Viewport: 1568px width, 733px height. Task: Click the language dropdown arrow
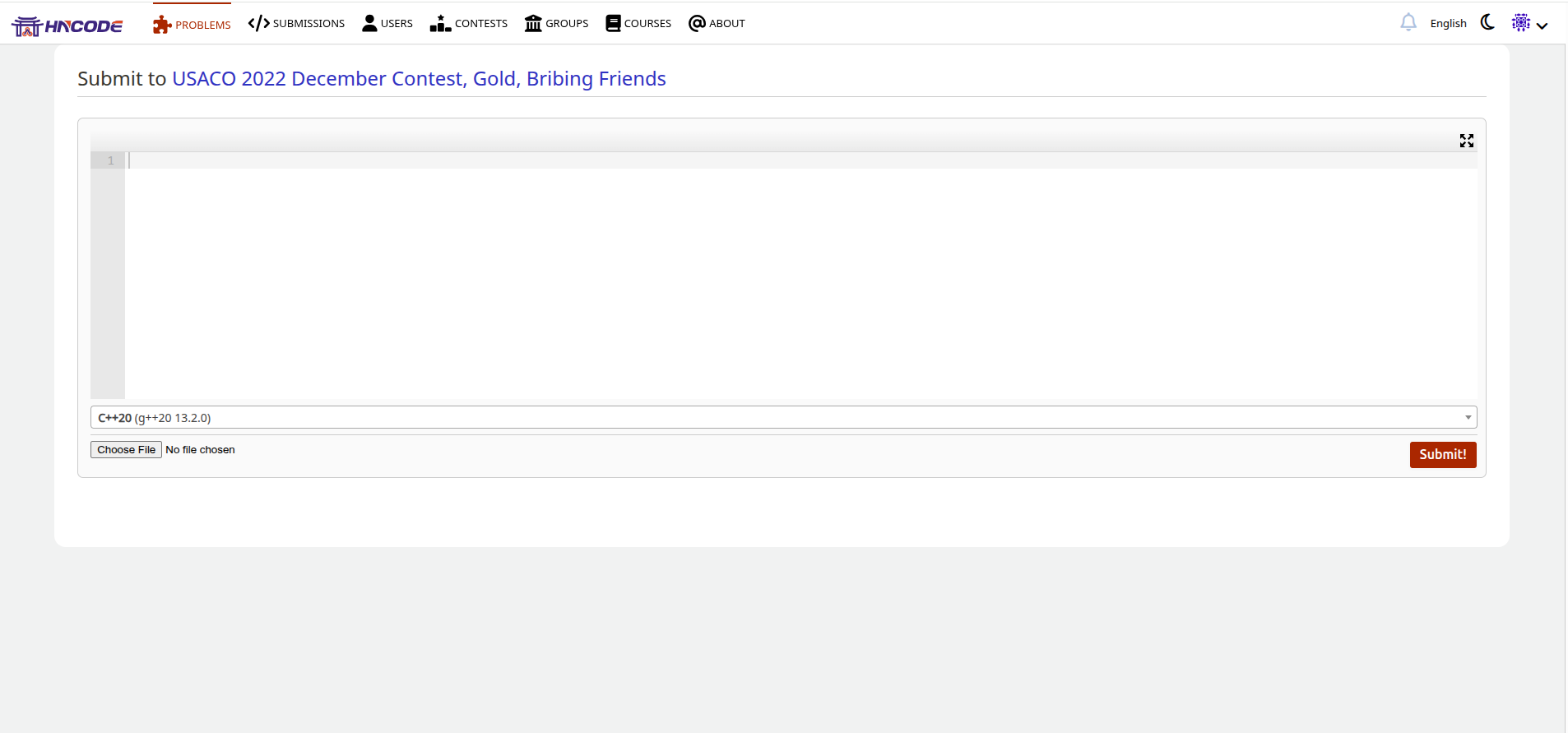coord(1468,417)
